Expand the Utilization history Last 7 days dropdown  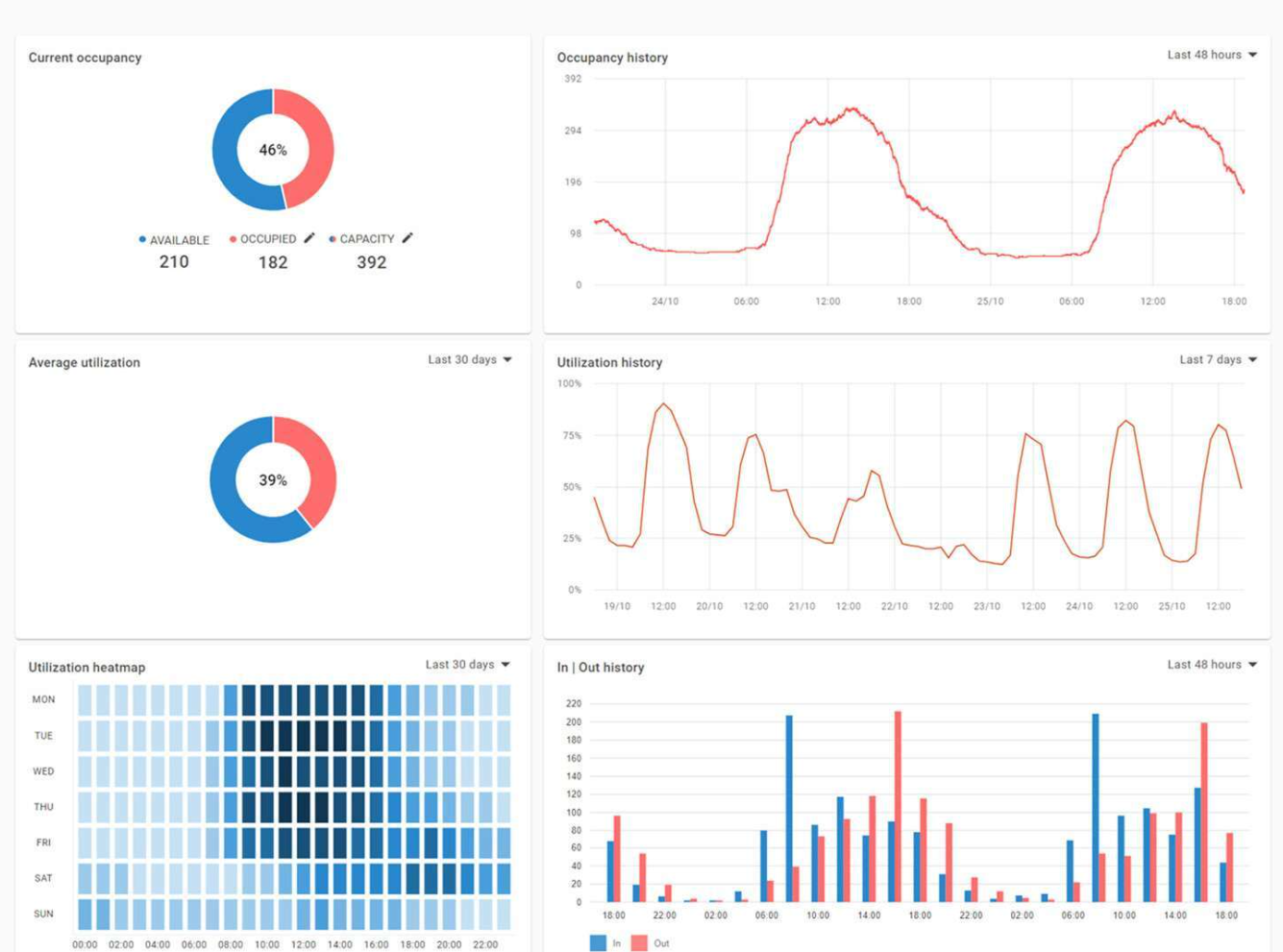[1218, 359]
